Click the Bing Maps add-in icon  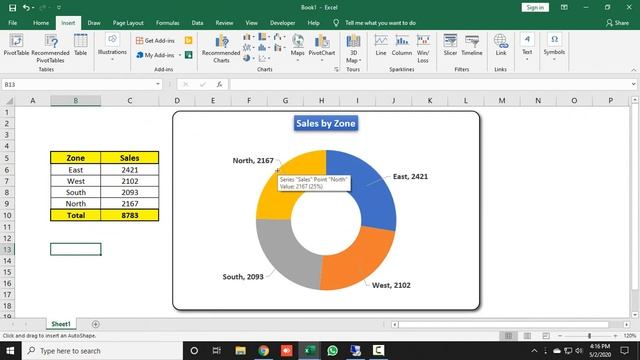pos(188,40)
